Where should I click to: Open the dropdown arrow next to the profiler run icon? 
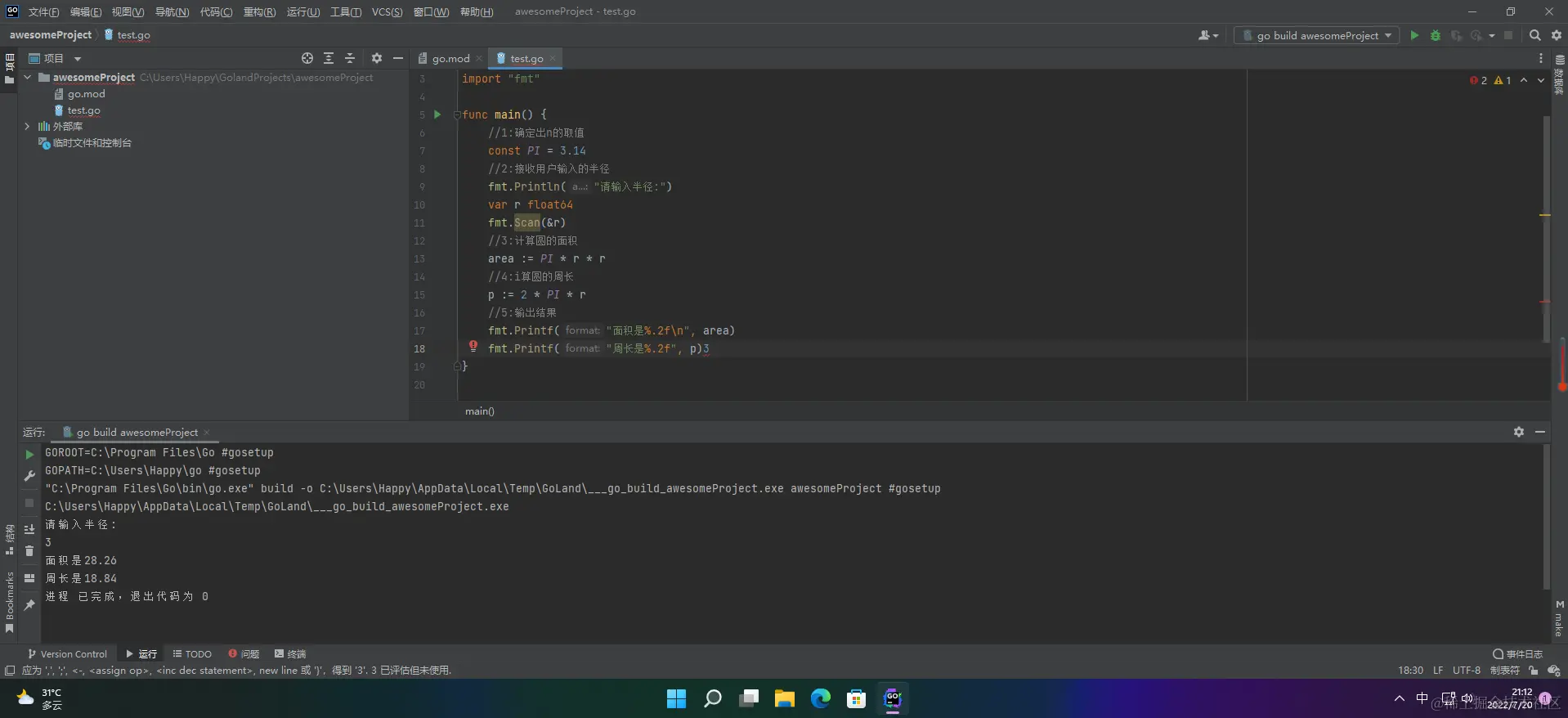1492,35
